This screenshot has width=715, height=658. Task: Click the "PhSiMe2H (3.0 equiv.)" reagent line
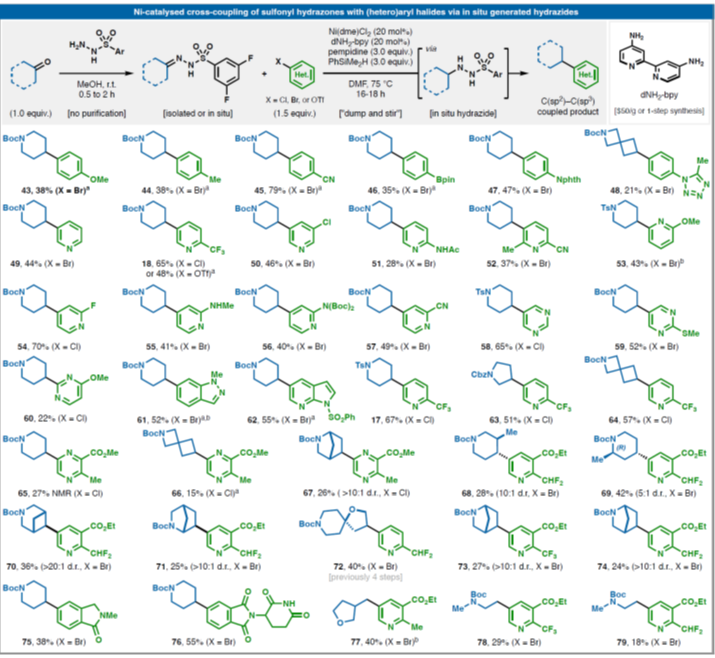(x=370, y=62)
